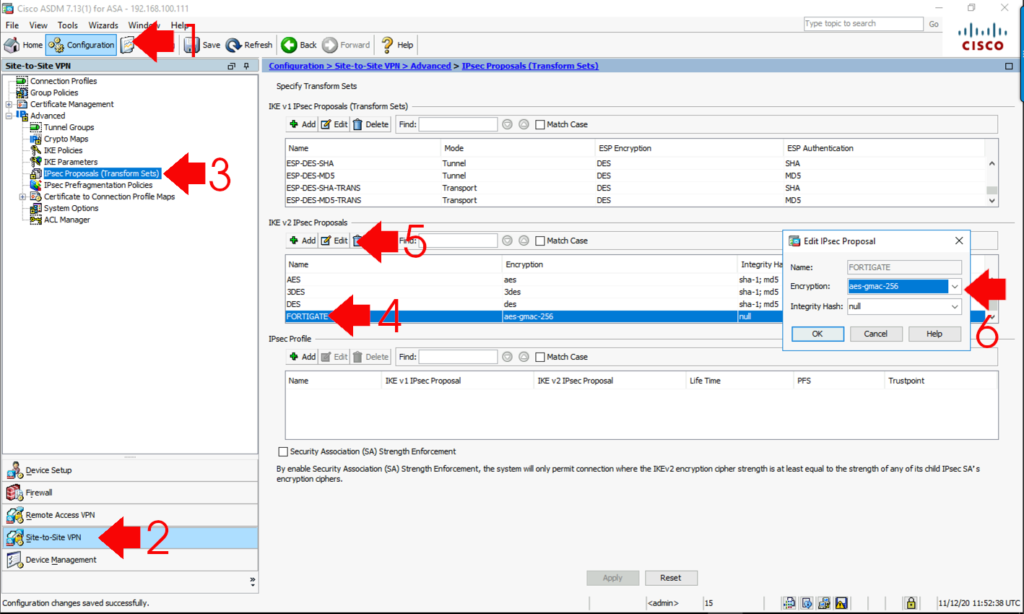Confirm the dialog with OK

point(818,334)
